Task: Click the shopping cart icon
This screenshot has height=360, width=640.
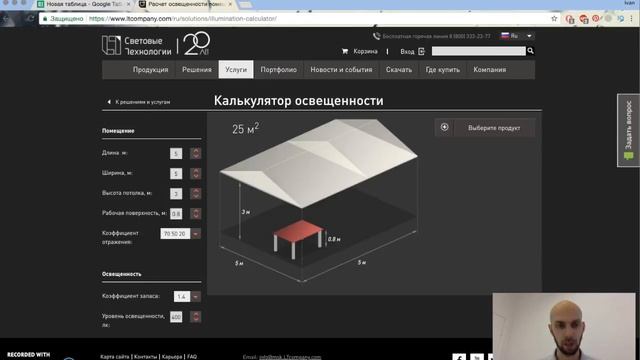Action: click(345, 51)
